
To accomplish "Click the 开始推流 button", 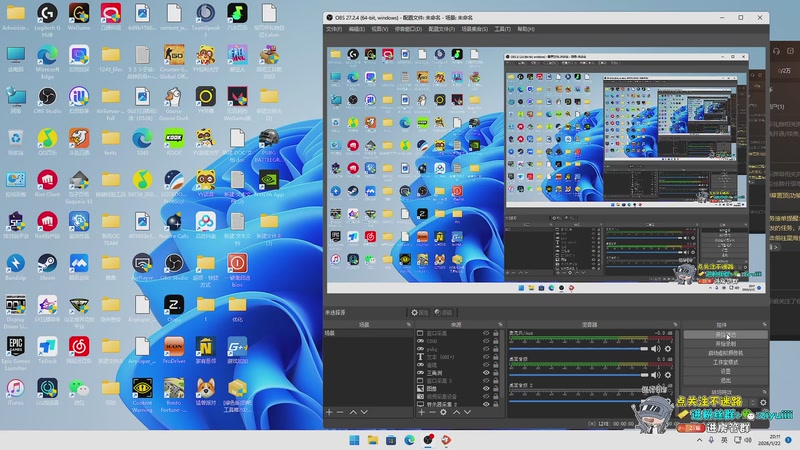I will [727, 335].
